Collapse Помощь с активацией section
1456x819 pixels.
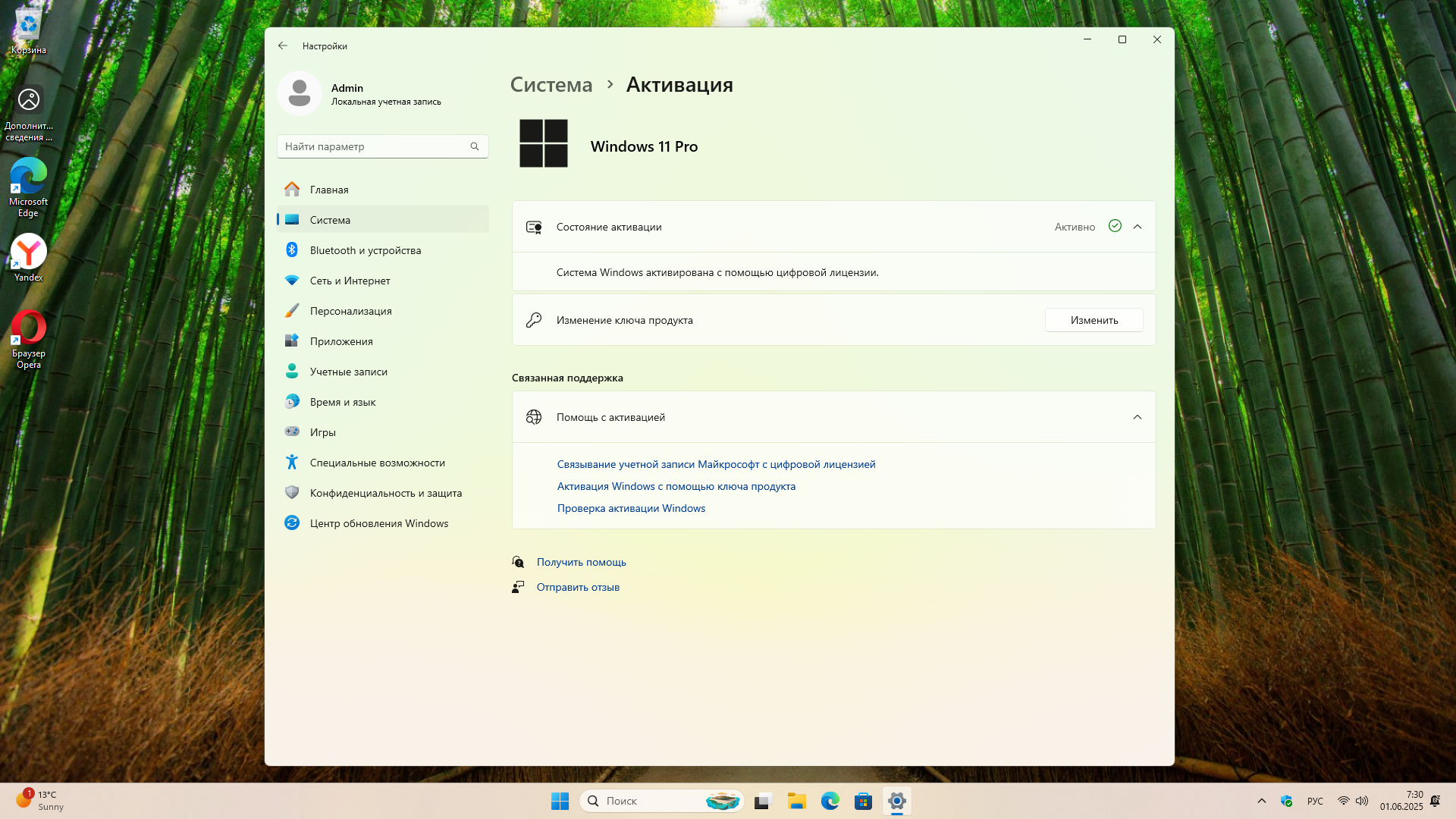pos(1137,417)
